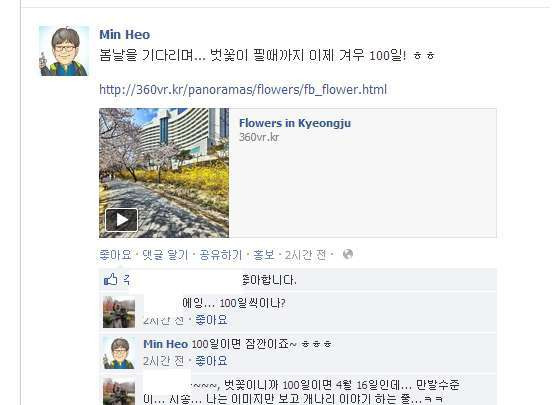
Task: Open the Flowers in Kyeongju title link
Action: [x=295, y=123]
